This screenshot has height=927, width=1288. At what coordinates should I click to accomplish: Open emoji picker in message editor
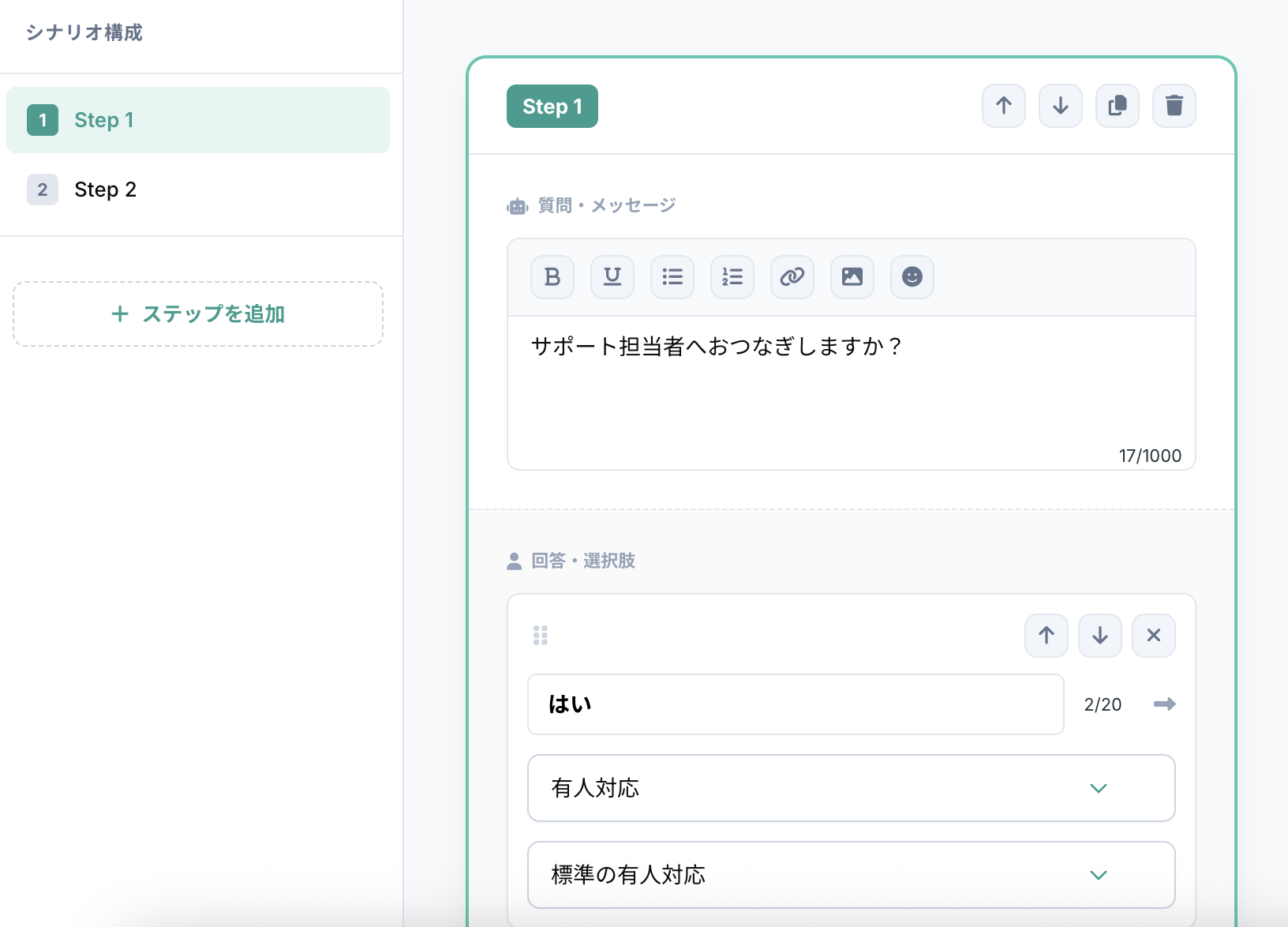(912, 277)
